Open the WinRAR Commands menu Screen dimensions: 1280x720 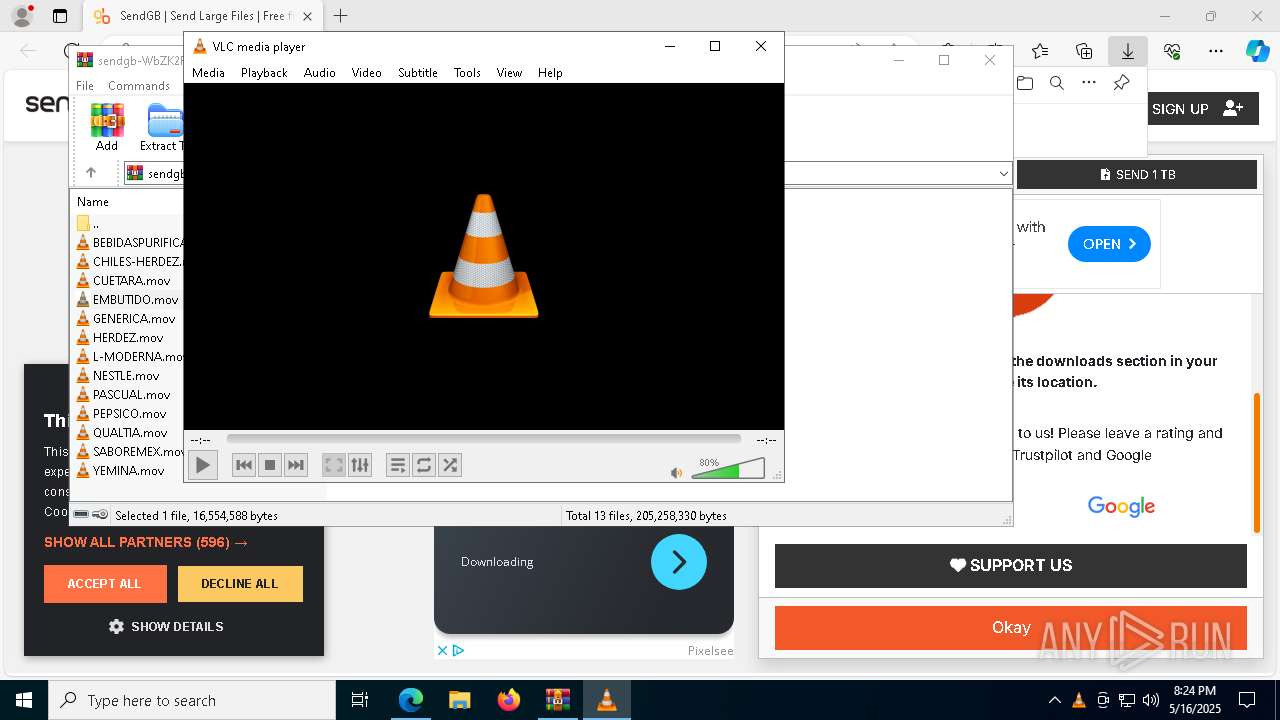[x=139, y=86]
